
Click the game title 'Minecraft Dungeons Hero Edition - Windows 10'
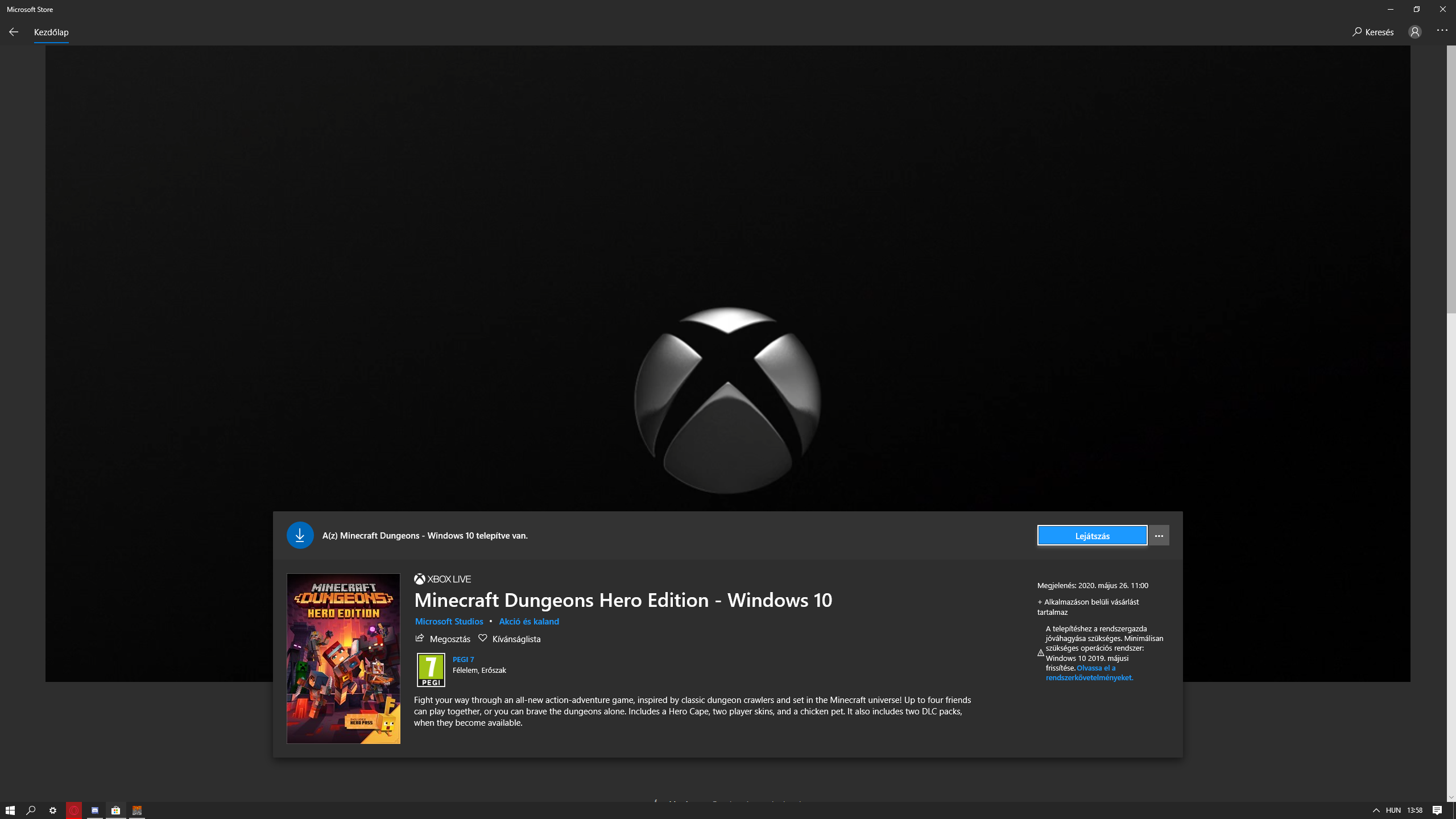(623, 600)
